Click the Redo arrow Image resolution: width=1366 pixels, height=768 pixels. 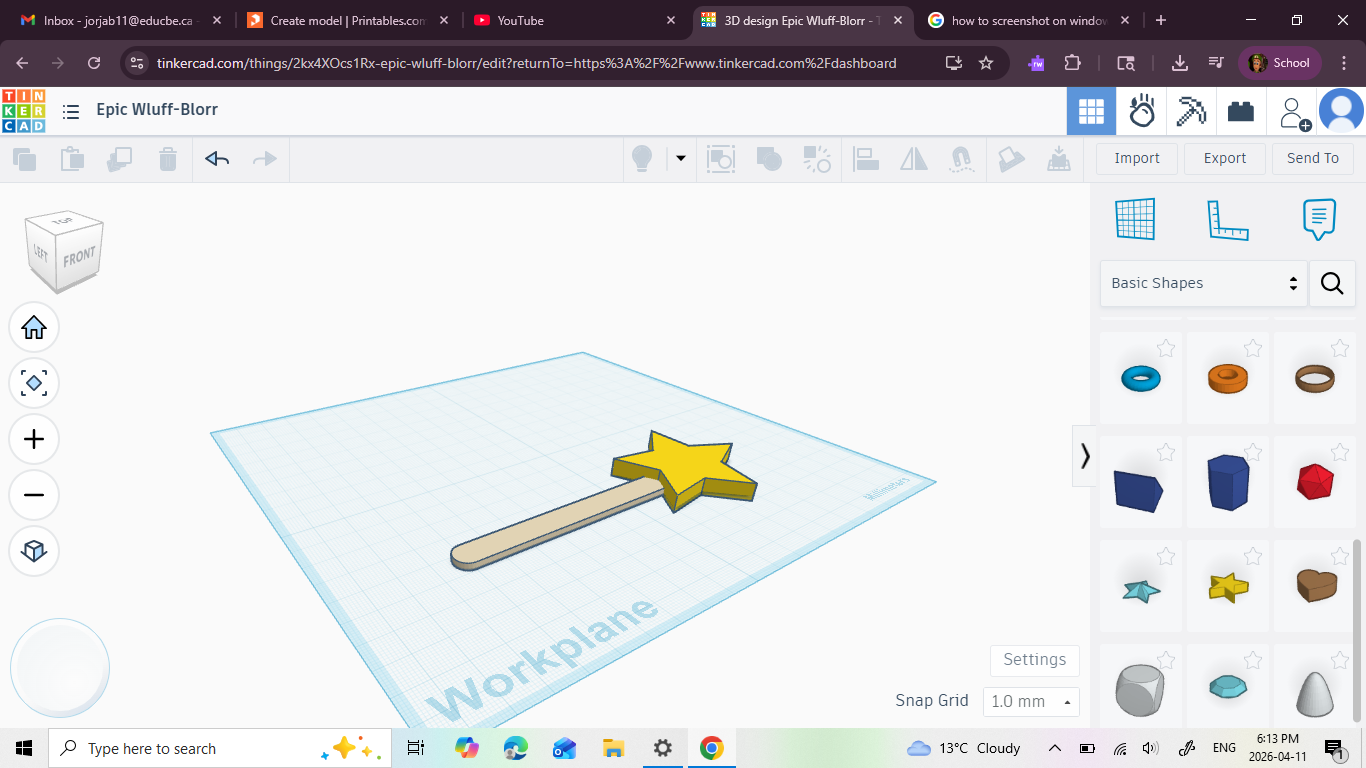tap(264, 158)
